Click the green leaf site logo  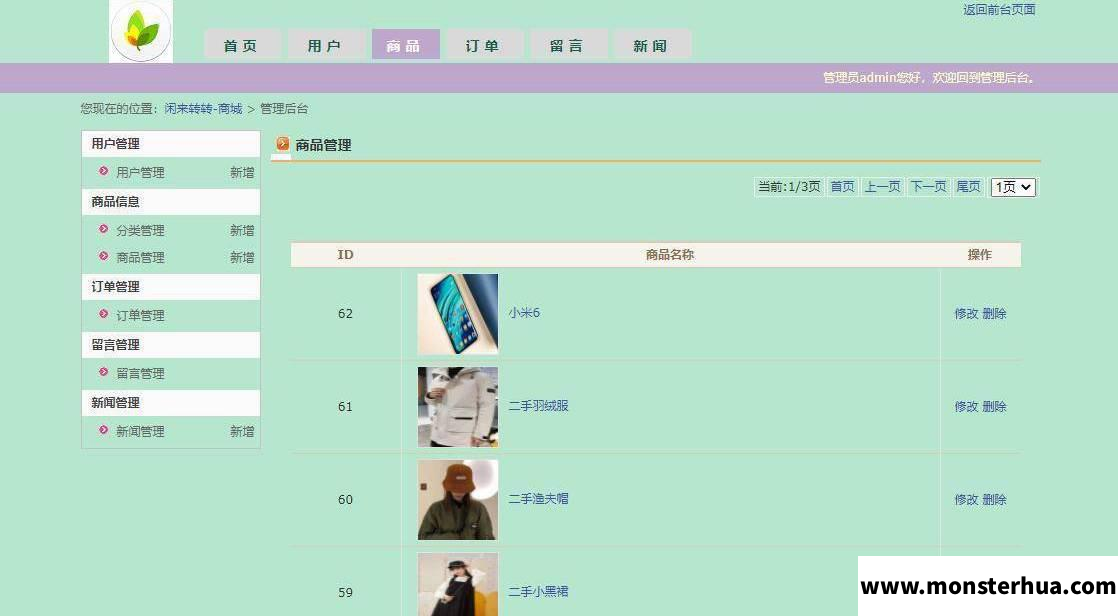(x=141, y=32)
